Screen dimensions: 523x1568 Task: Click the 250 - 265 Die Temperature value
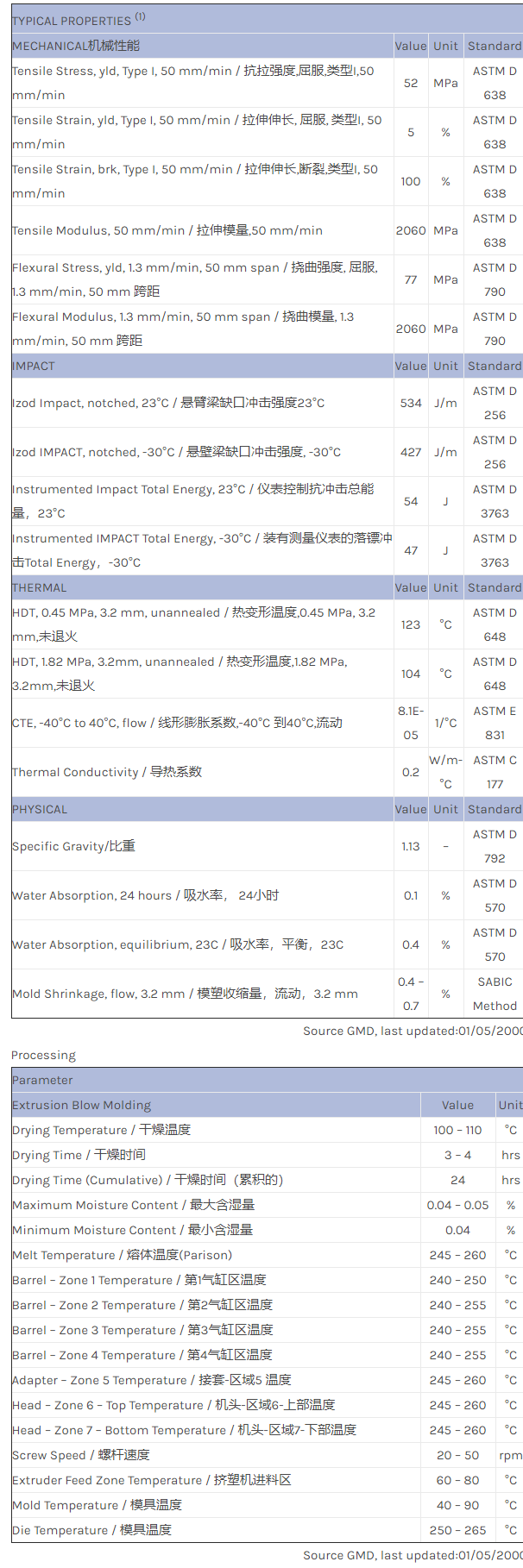(x=457, y=1530)
